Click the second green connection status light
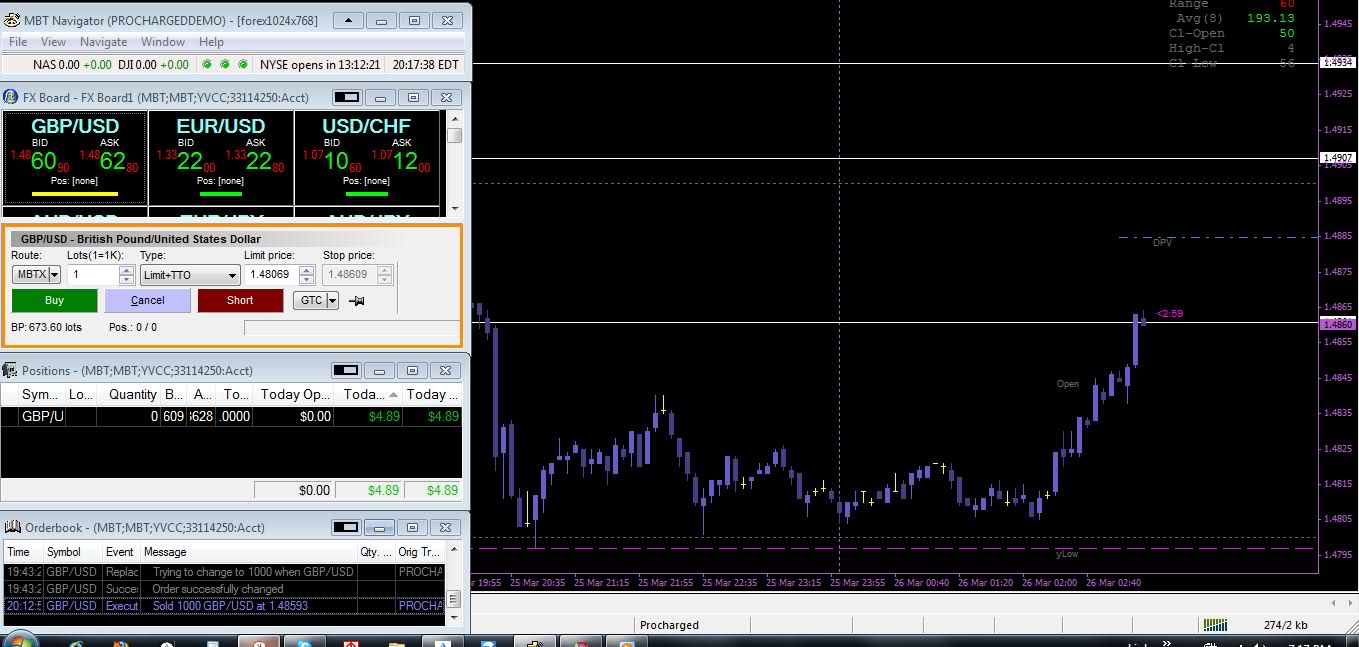 (225, 64)
